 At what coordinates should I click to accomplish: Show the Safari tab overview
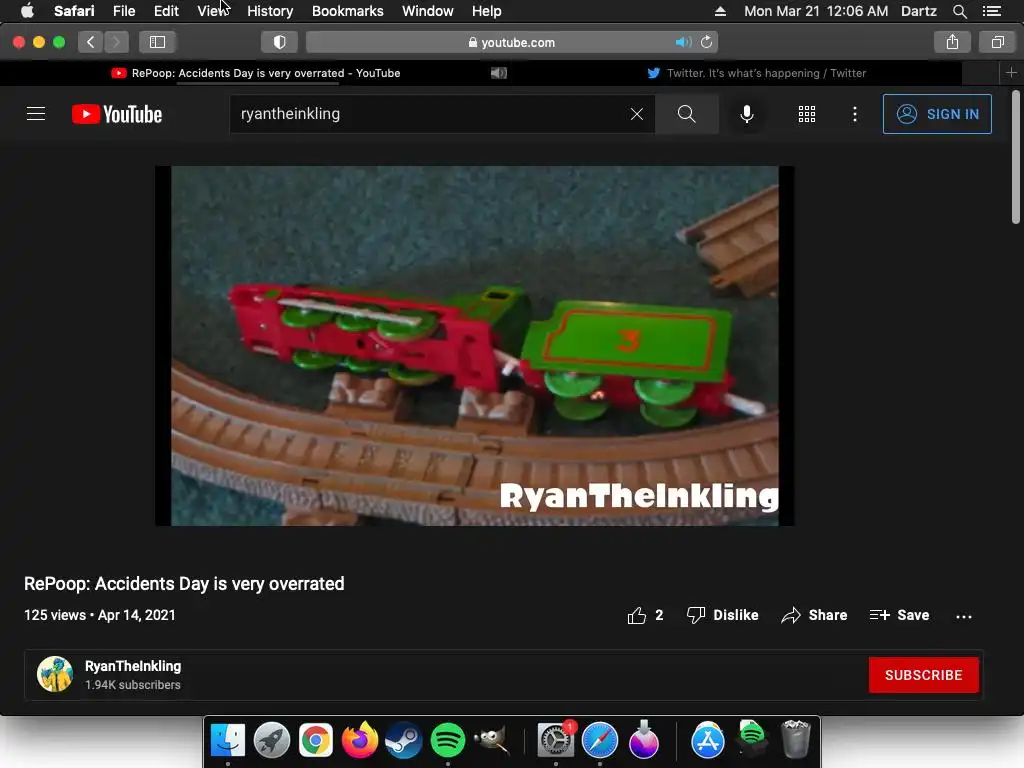tap(997, 42)
